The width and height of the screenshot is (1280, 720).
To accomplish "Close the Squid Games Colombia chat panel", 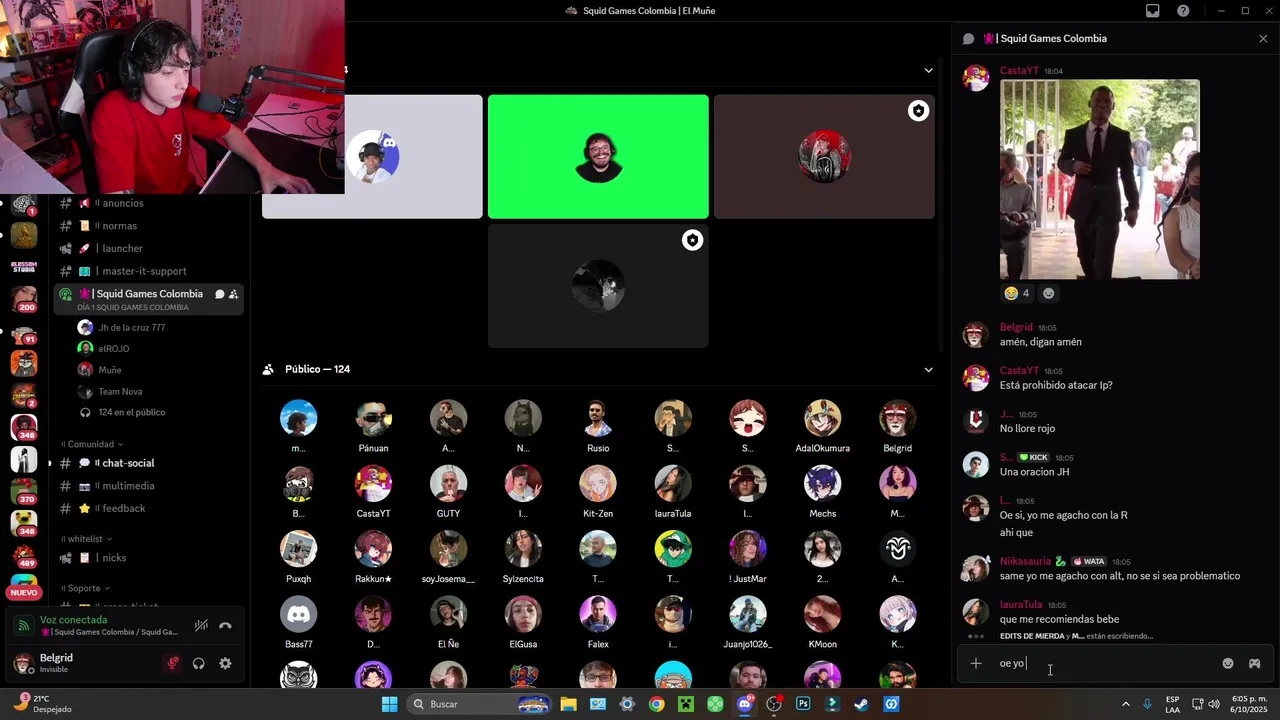I will pyautogui.click(x=1263, y=39).
